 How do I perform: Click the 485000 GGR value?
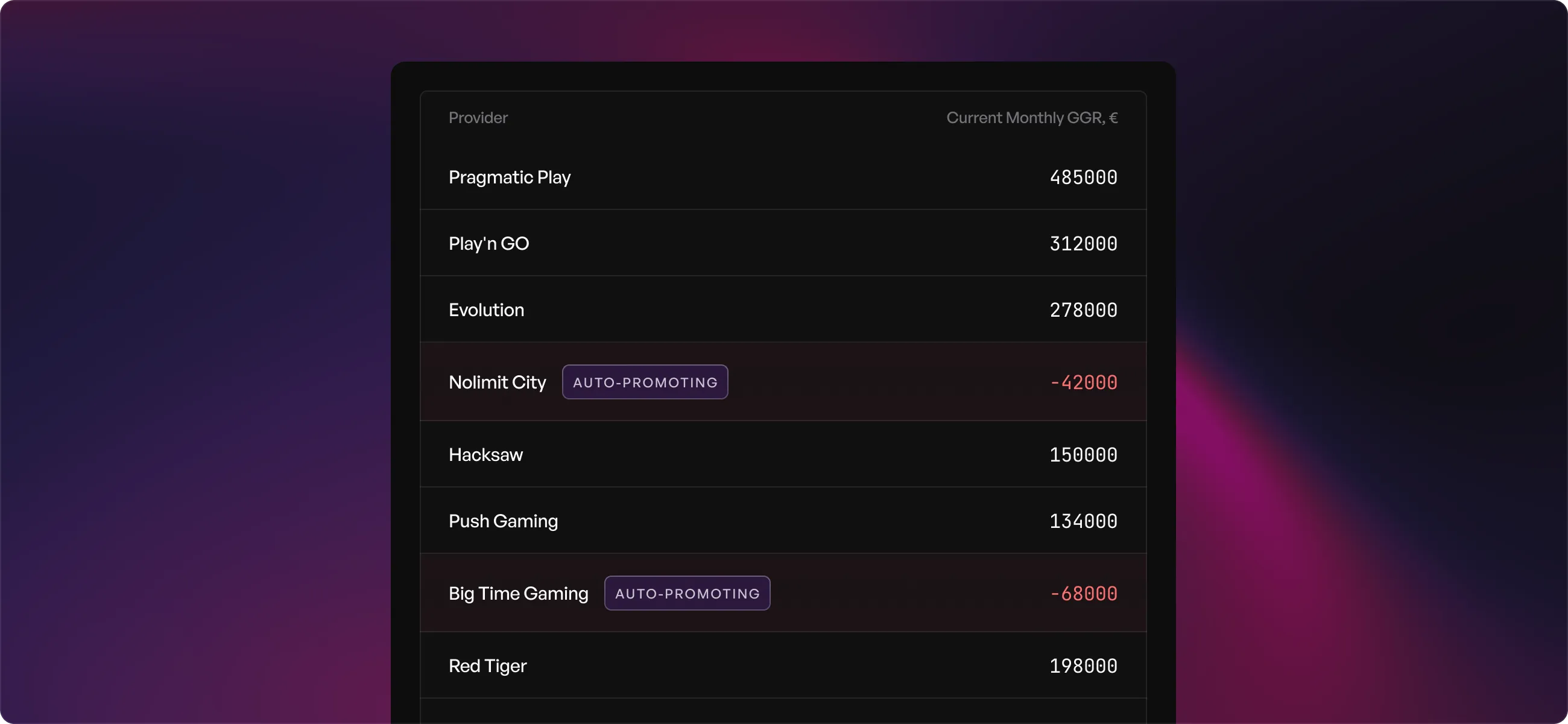1084,177
